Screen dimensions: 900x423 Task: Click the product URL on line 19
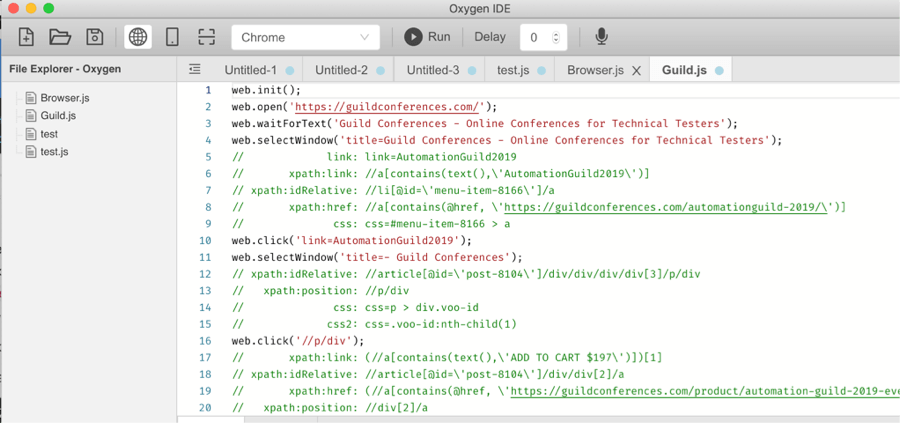[705, 391]
